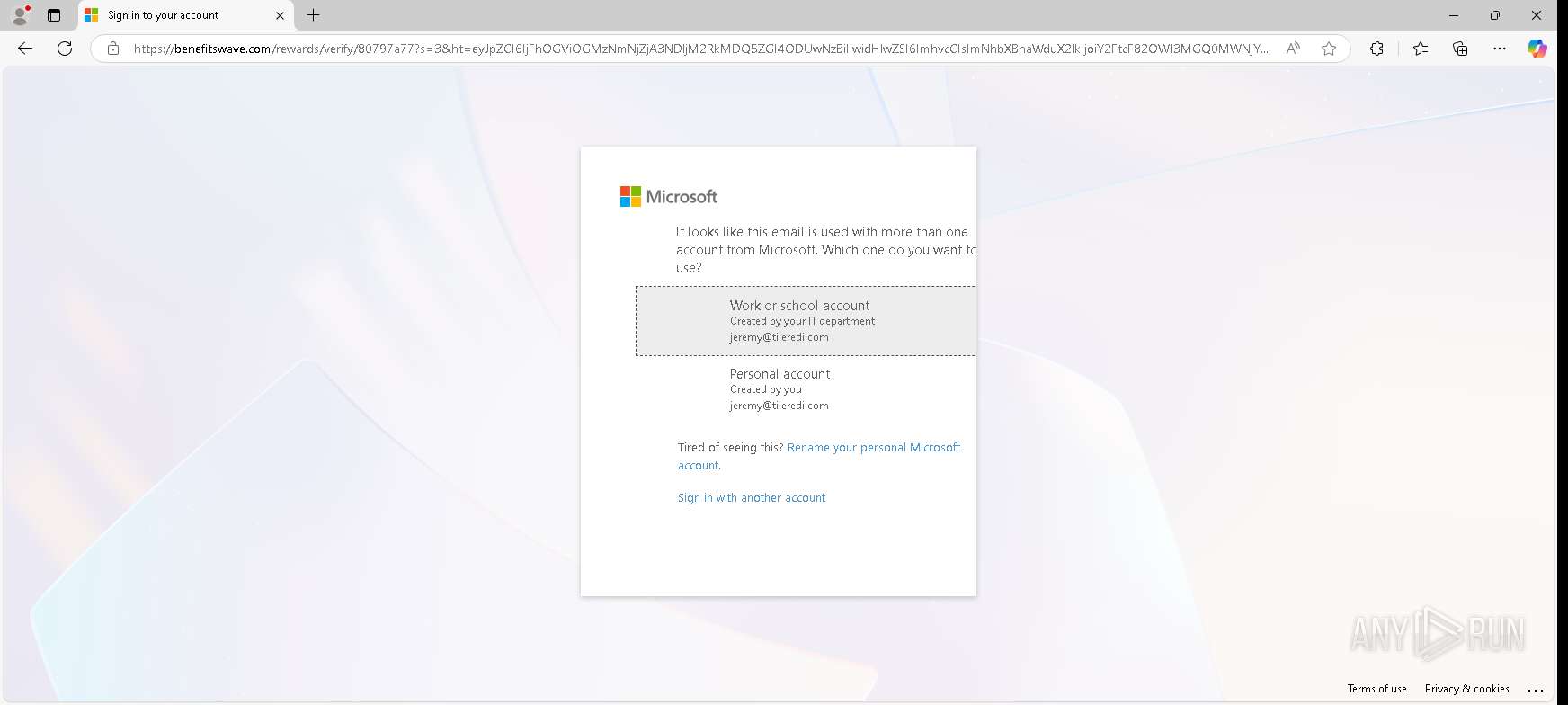1568x705 pixels.
Task: Open the Privacy & cookies link
Action: pos(1467,689)
